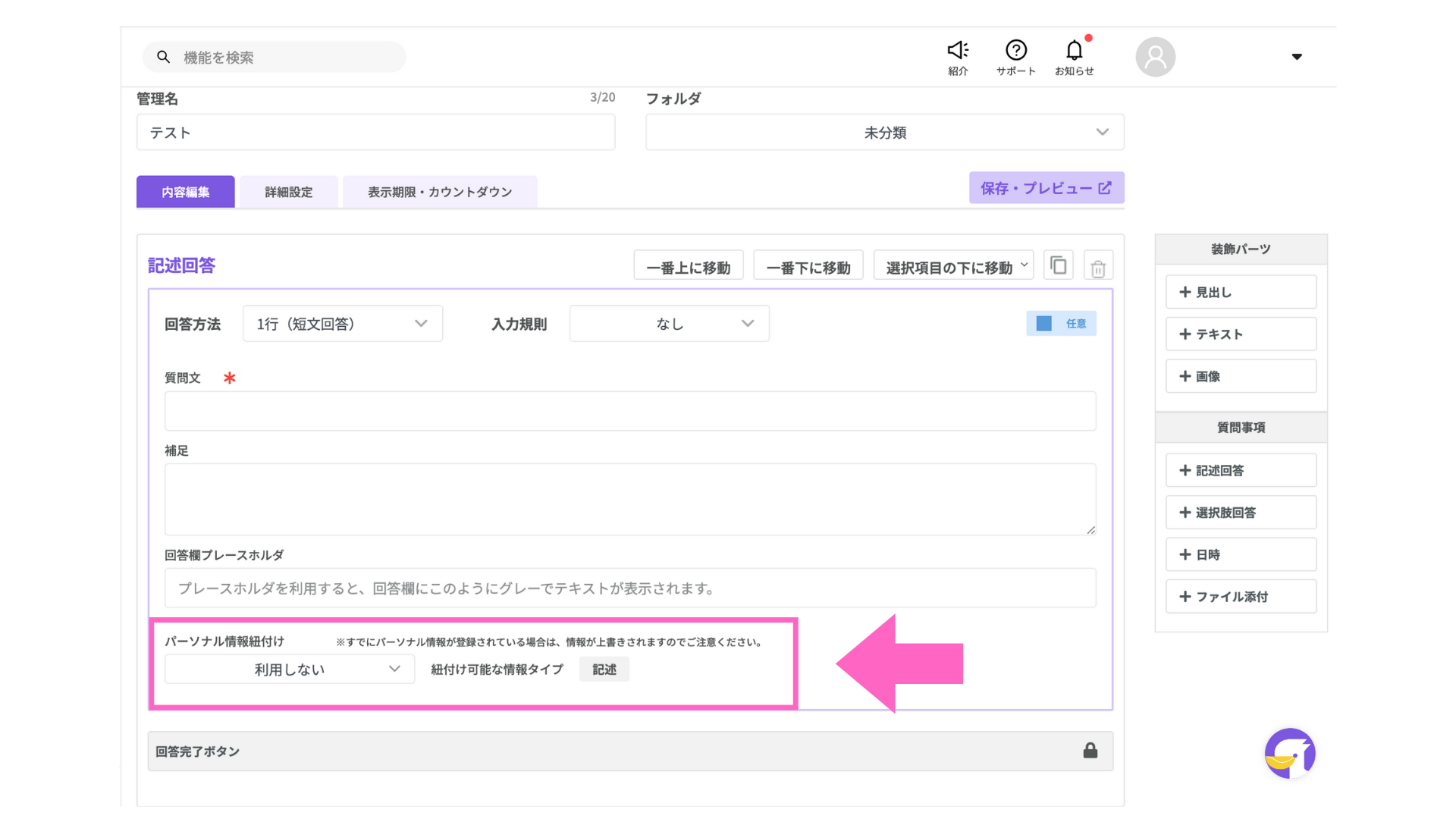Click the 保存・プレビュー button

pos(1046,188)
